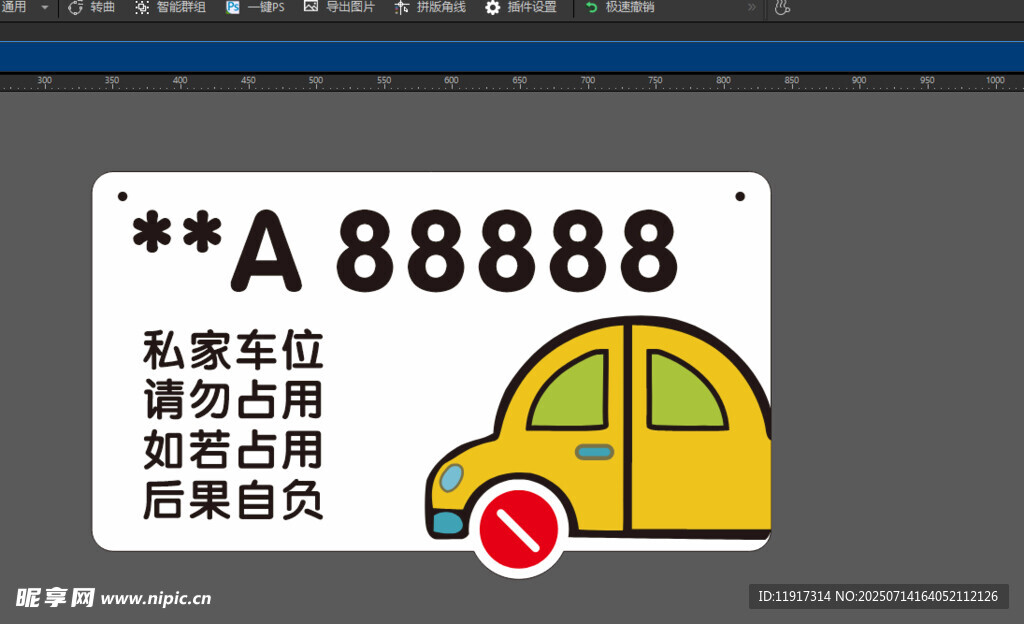Launch the 一键PS tool

(233, 8)
